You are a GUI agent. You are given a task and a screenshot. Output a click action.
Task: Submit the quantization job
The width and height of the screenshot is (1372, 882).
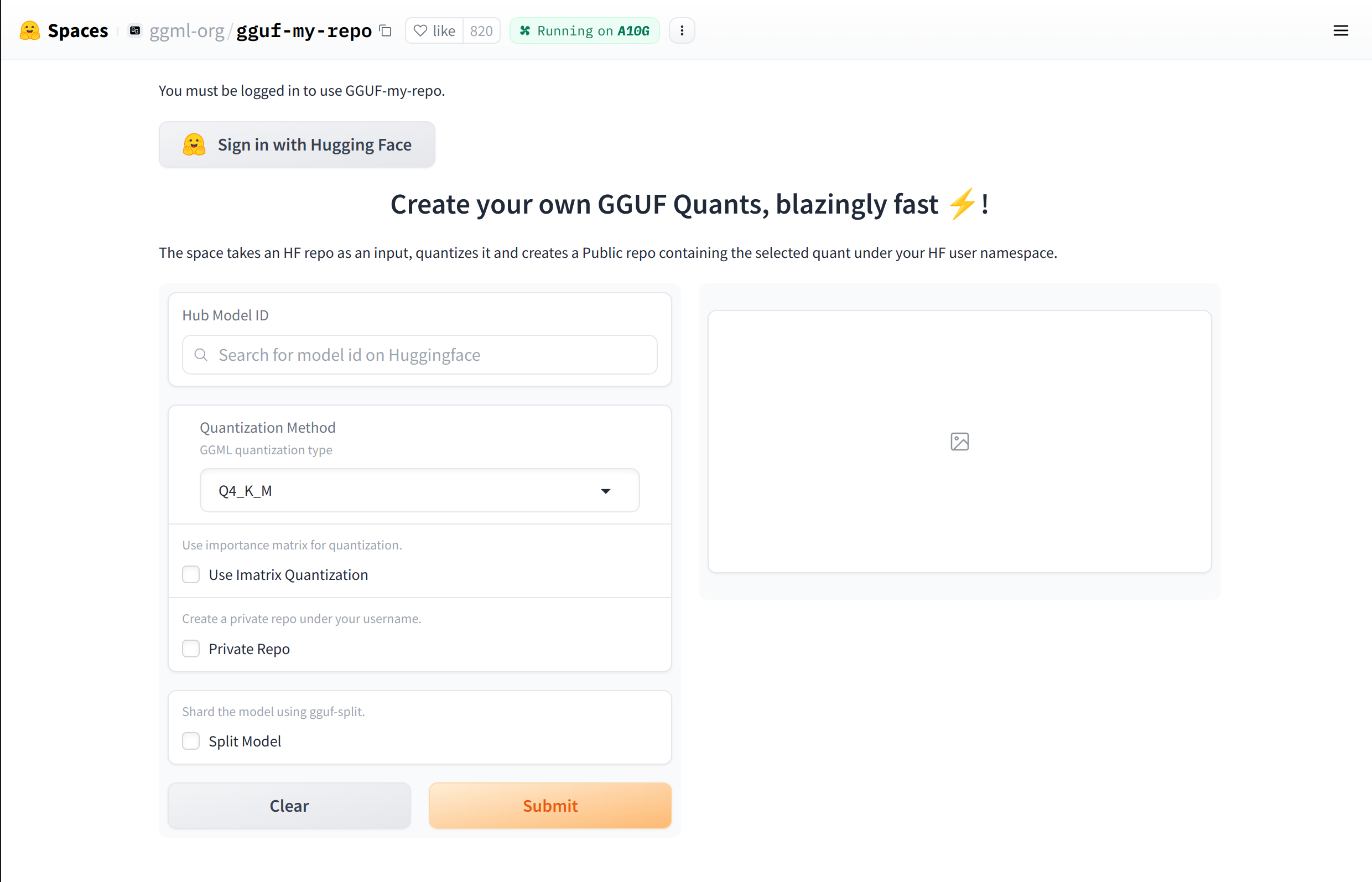click(550, 805)
